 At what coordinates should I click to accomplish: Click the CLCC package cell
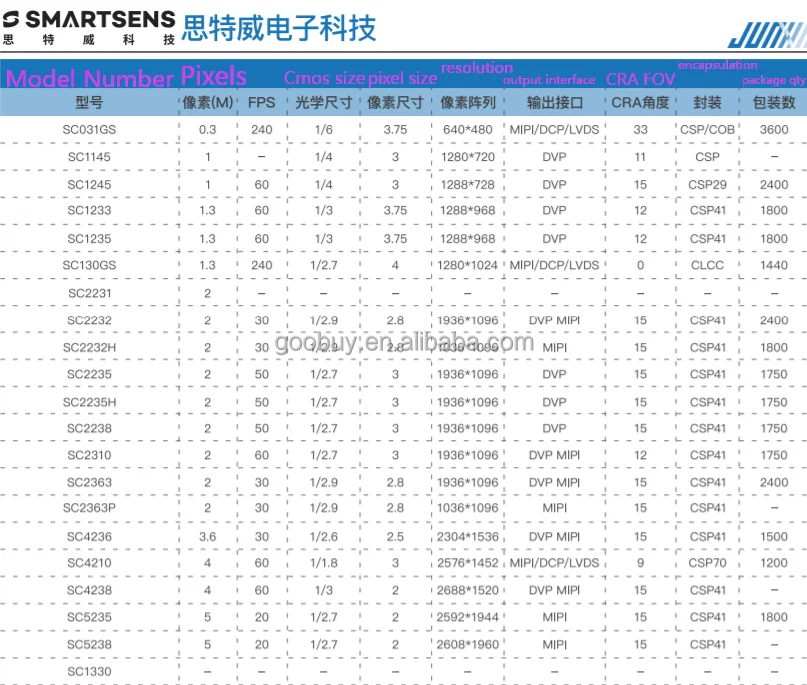click(707, 265)
